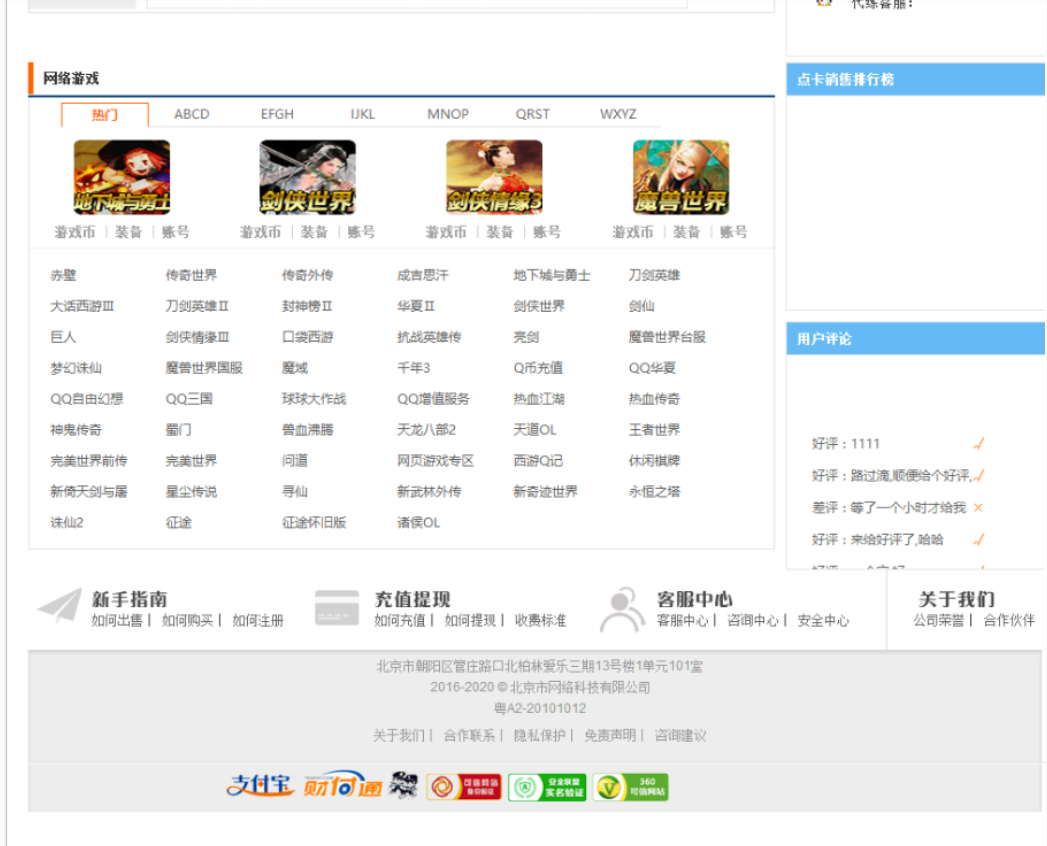Open the 口袋西游 game link
This screenshot has width=1047, height=846.
[308, 337]
